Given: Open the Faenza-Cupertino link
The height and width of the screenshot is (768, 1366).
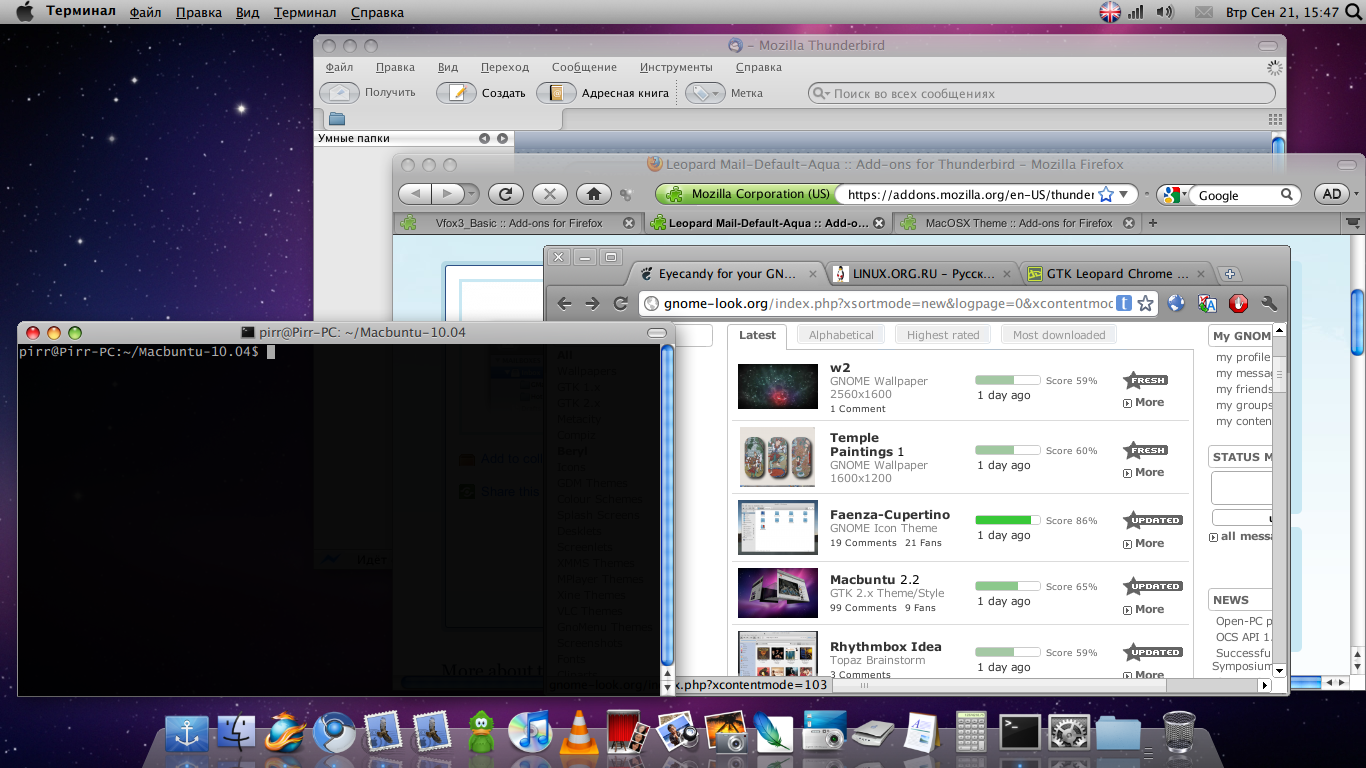Looking at the screenshot, I should pyautogui.click(x=890, y=514).
